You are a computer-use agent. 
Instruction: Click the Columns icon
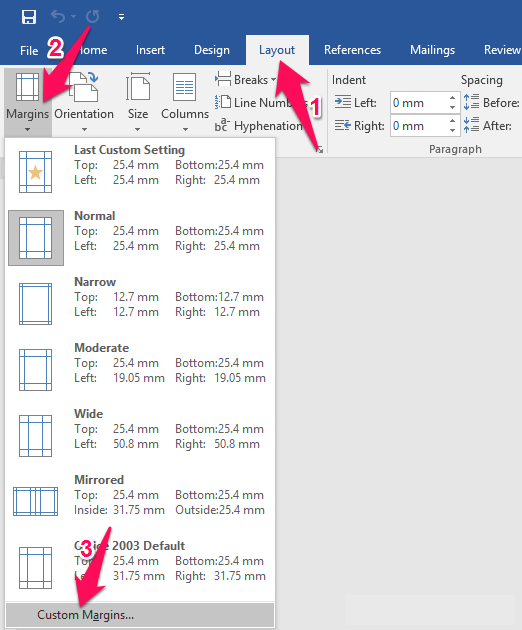(x=184, y=87)
